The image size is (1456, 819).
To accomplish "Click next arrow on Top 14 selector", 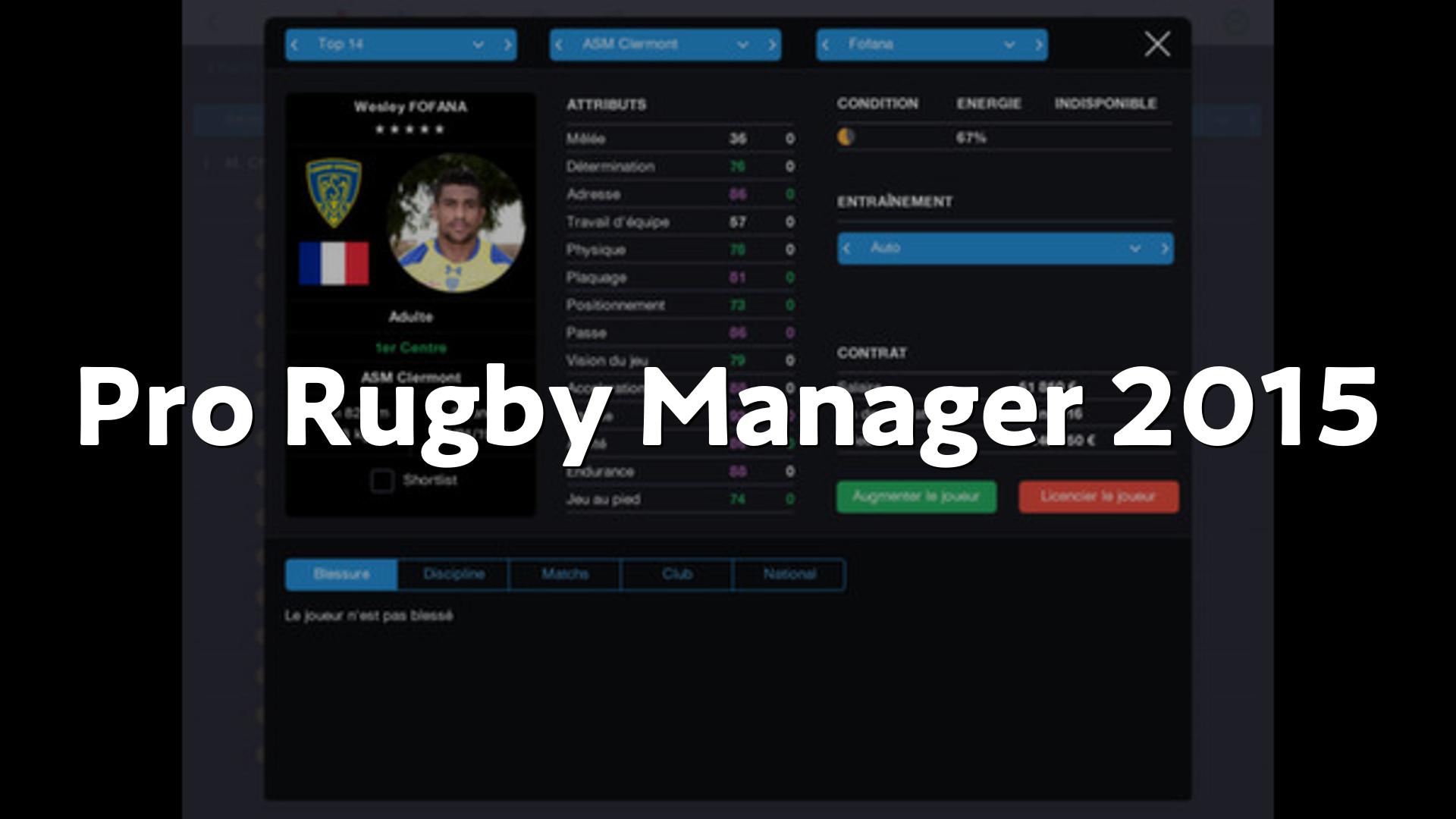I will (507, 45).
